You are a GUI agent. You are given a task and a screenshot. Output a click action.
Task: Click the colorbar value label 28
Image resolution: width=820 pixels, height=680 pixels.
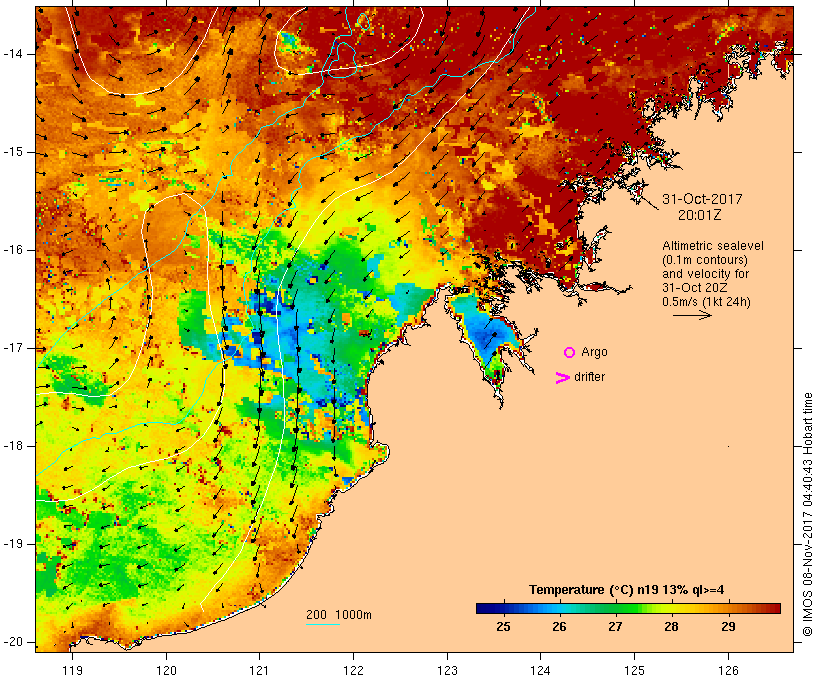click(x=672, y=627)
